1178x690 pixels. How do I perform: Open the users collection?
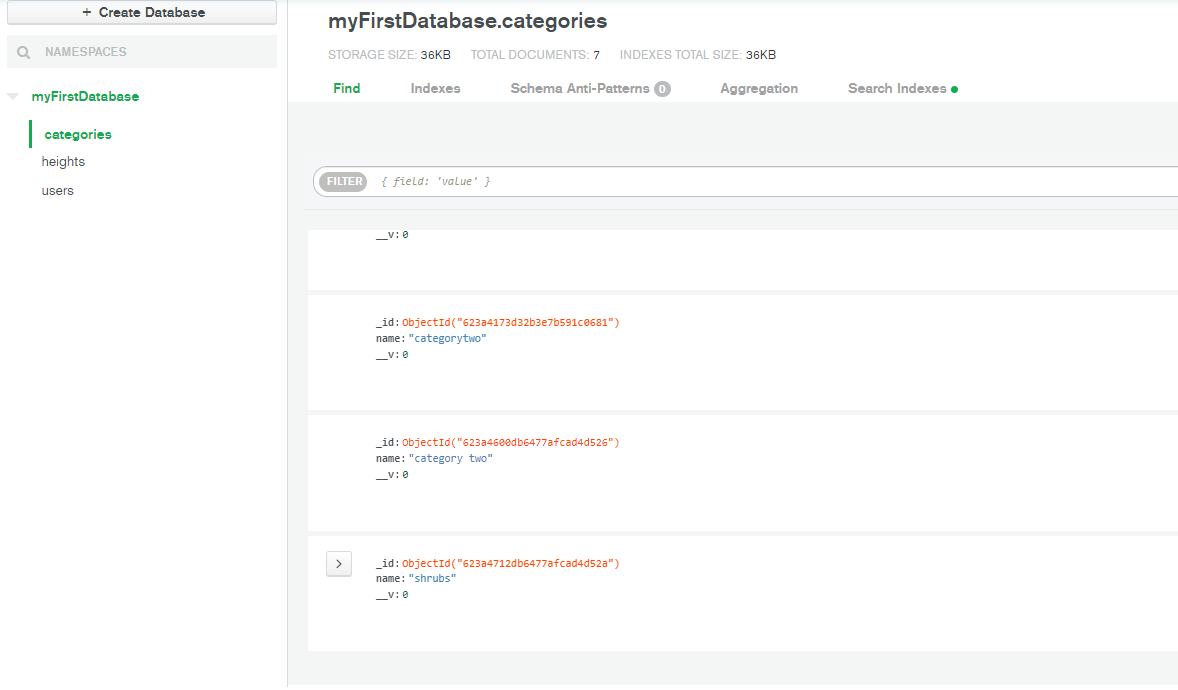tap(58, 191)
